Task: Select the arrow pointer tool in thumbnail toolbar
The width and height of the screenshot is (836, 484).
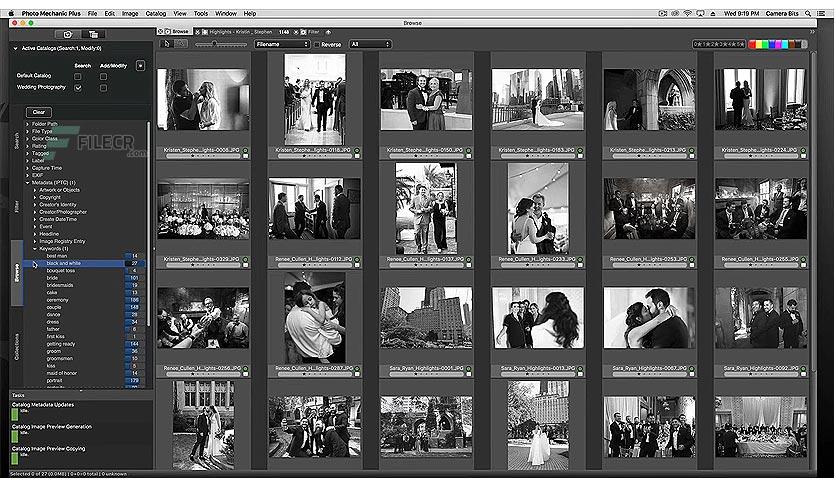Action: coord(166,44)
